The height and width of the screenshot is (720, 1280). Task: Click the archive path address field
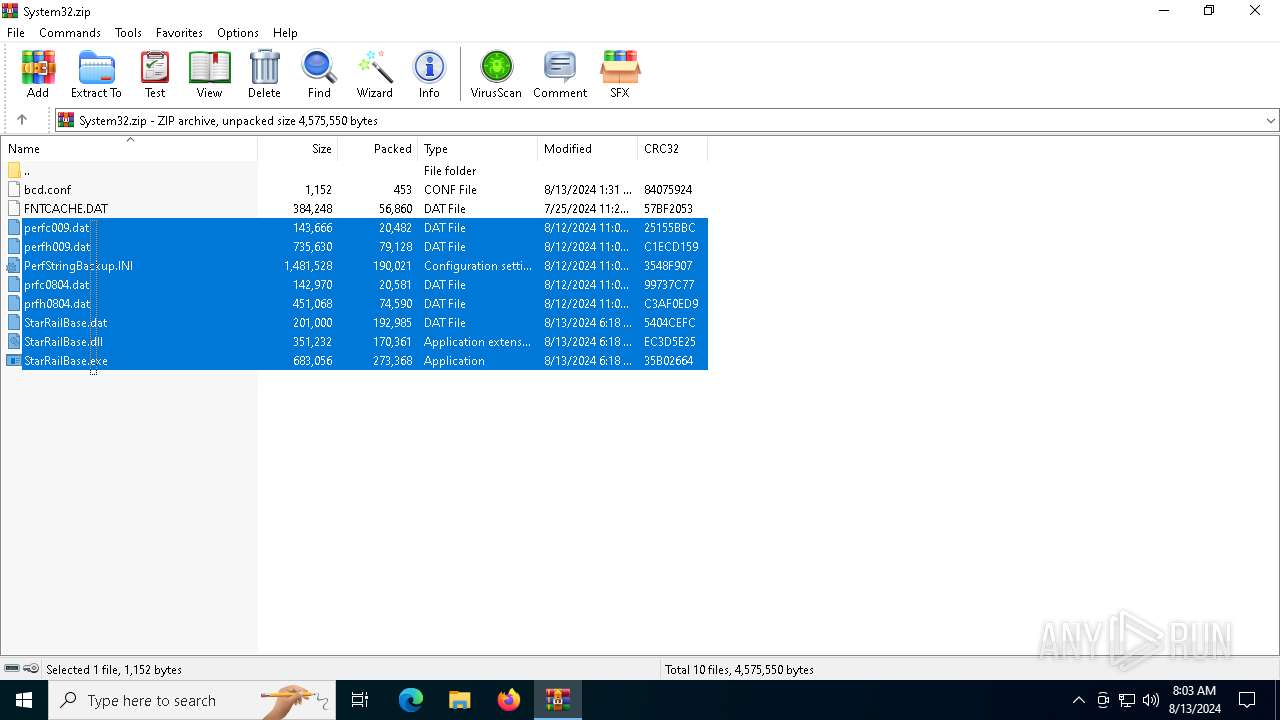(x=660, y=120)
